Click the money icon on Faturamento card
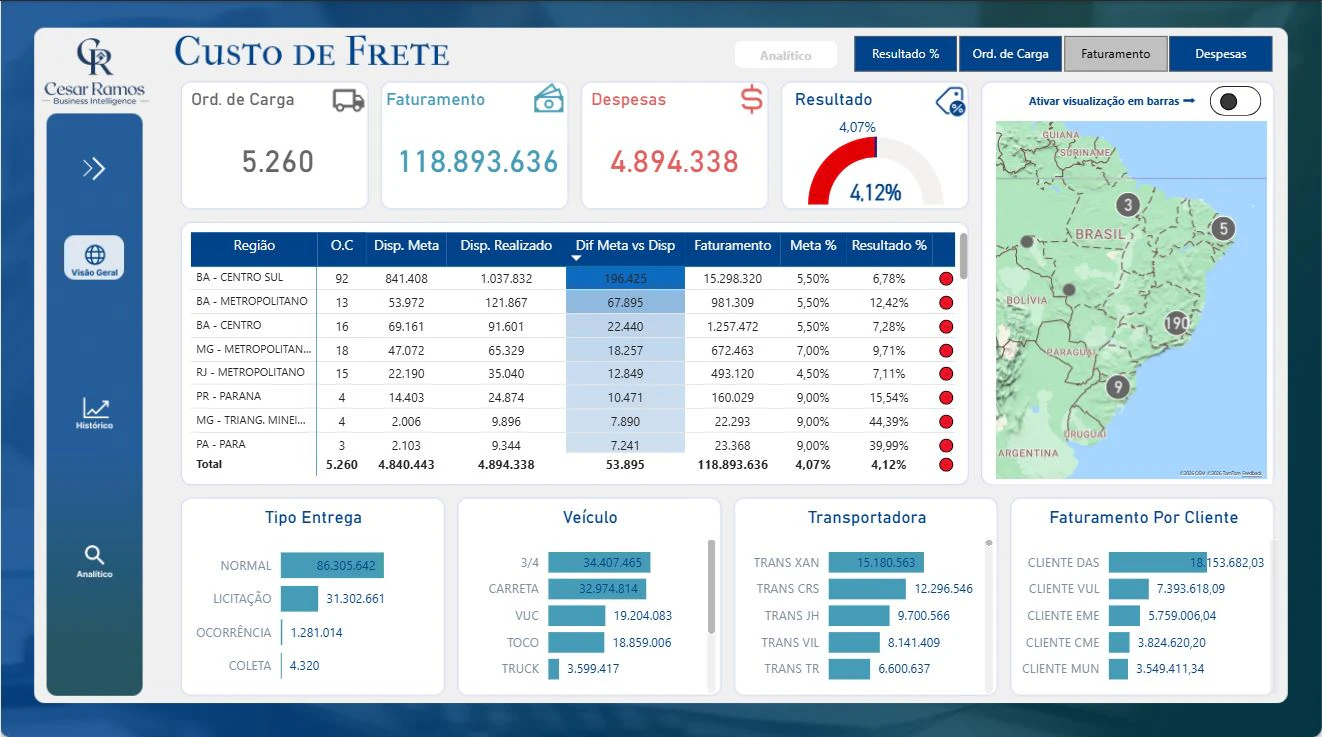 click(x=548, y=99)
